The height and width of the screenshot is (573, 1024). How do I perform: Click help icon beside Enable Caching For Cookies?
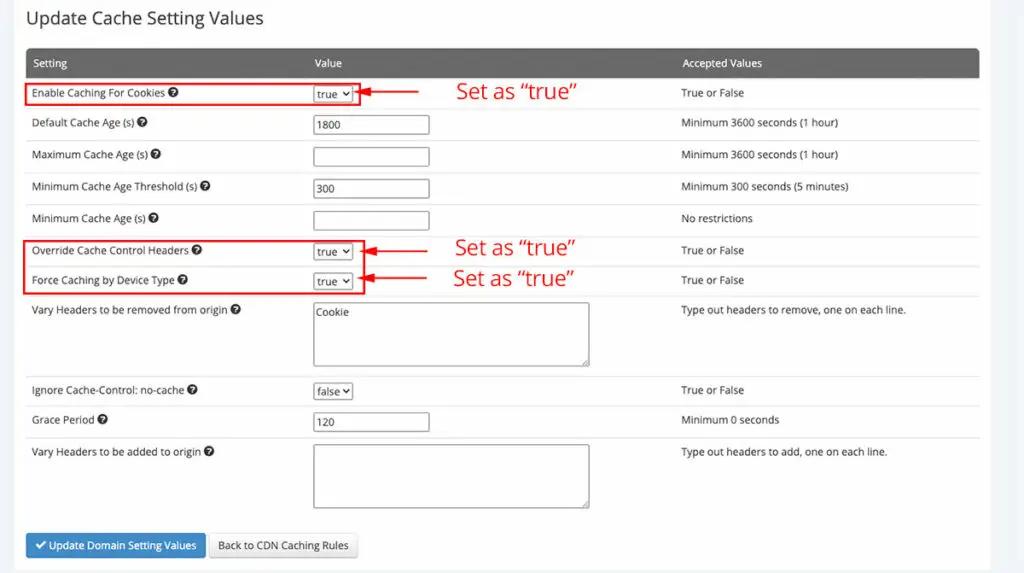[x=173, y=92]
